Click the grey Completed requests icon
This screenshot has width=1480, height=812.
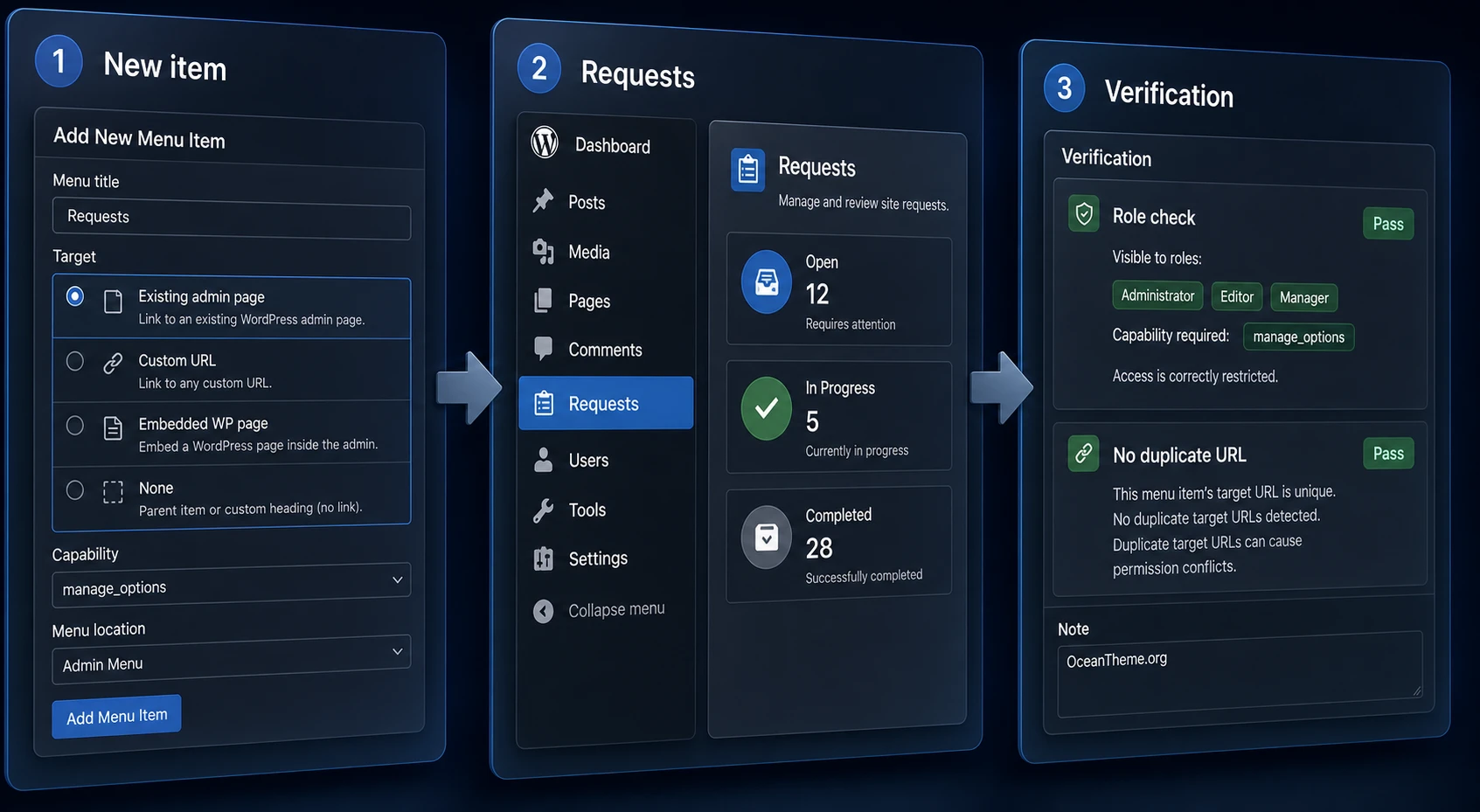pos(767,537)
